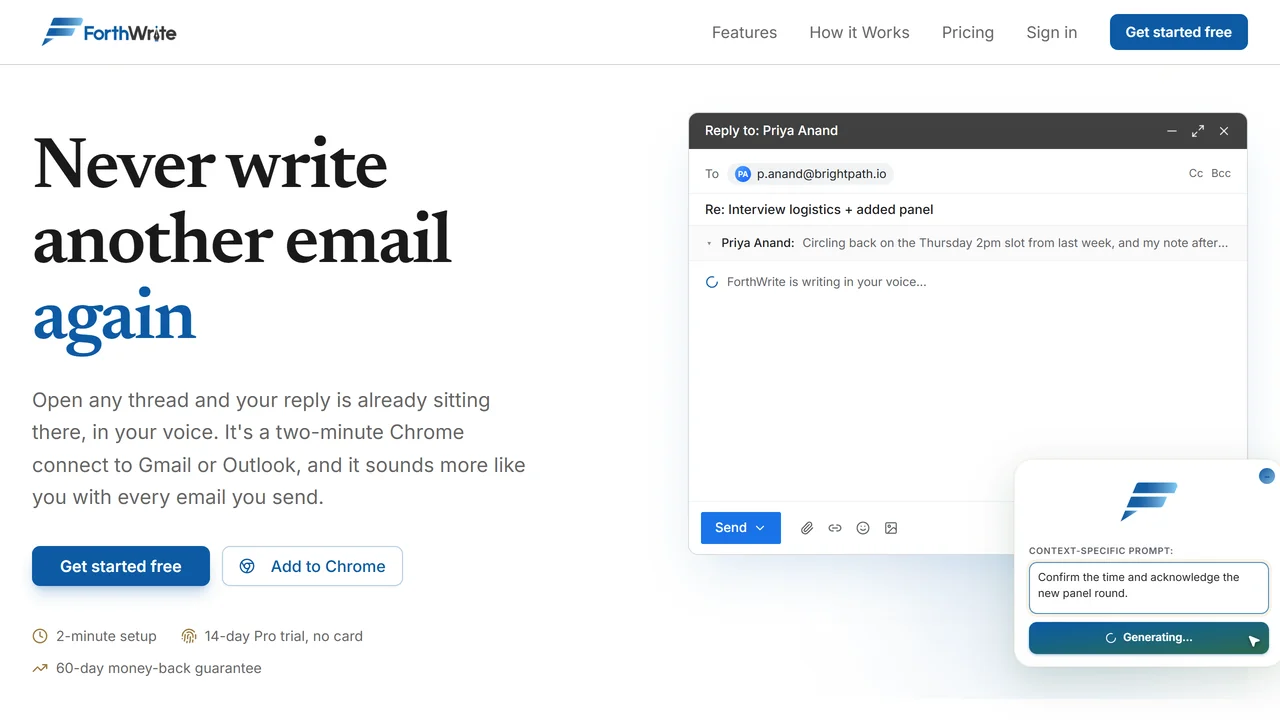Click the writing-in-your-voice spinner icon
The height and width of the screenshot is (720, 1280).
click(712, 282)
